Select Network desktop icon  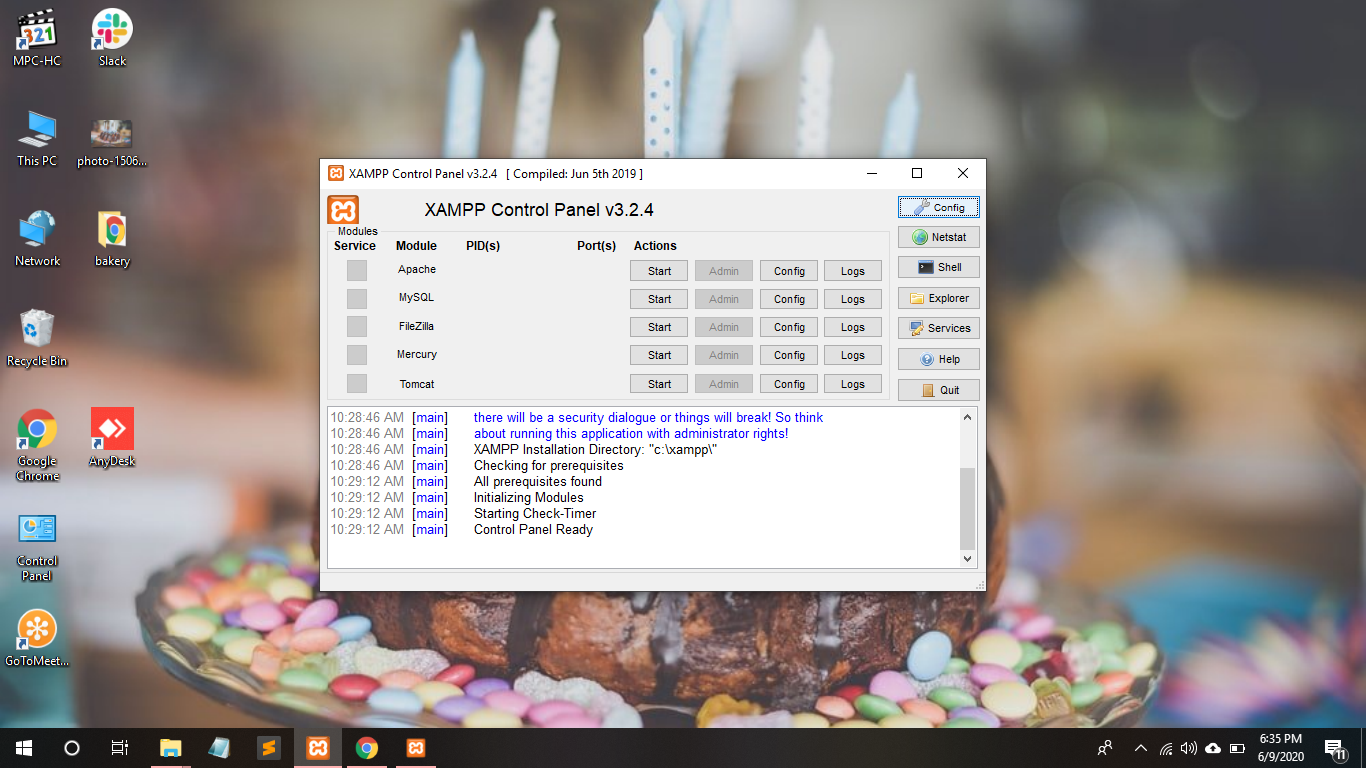(x=37, y=238)
